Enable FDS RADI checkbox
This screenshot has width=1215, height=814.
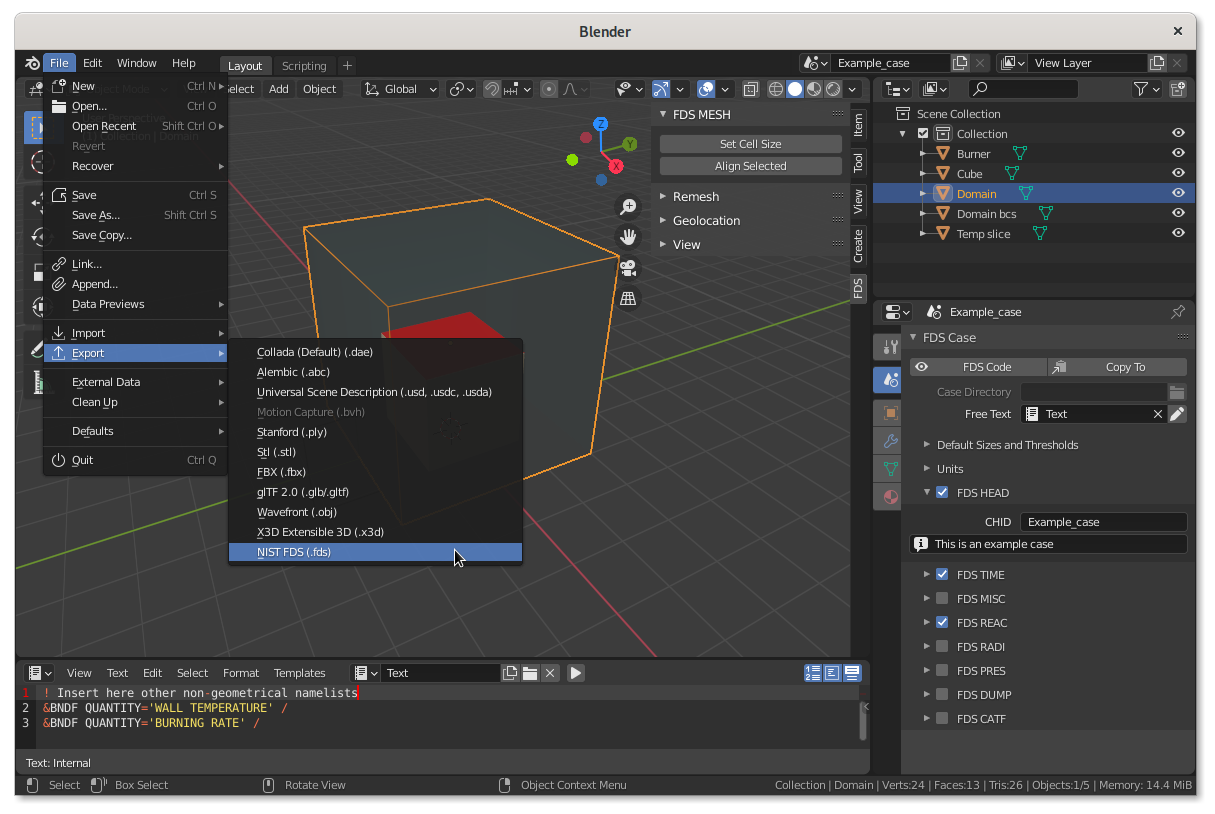coord(942,646)
